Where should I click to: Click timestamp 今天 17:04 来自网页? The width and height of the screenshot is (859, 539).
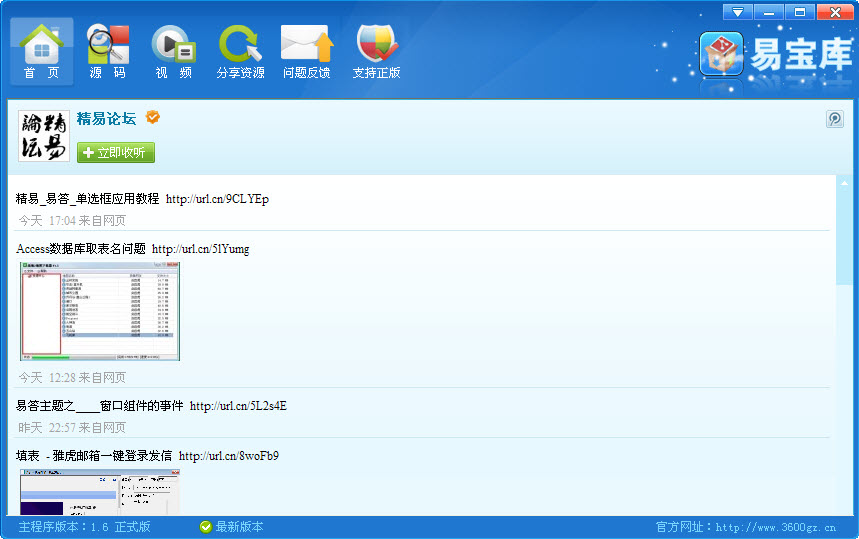72,220
